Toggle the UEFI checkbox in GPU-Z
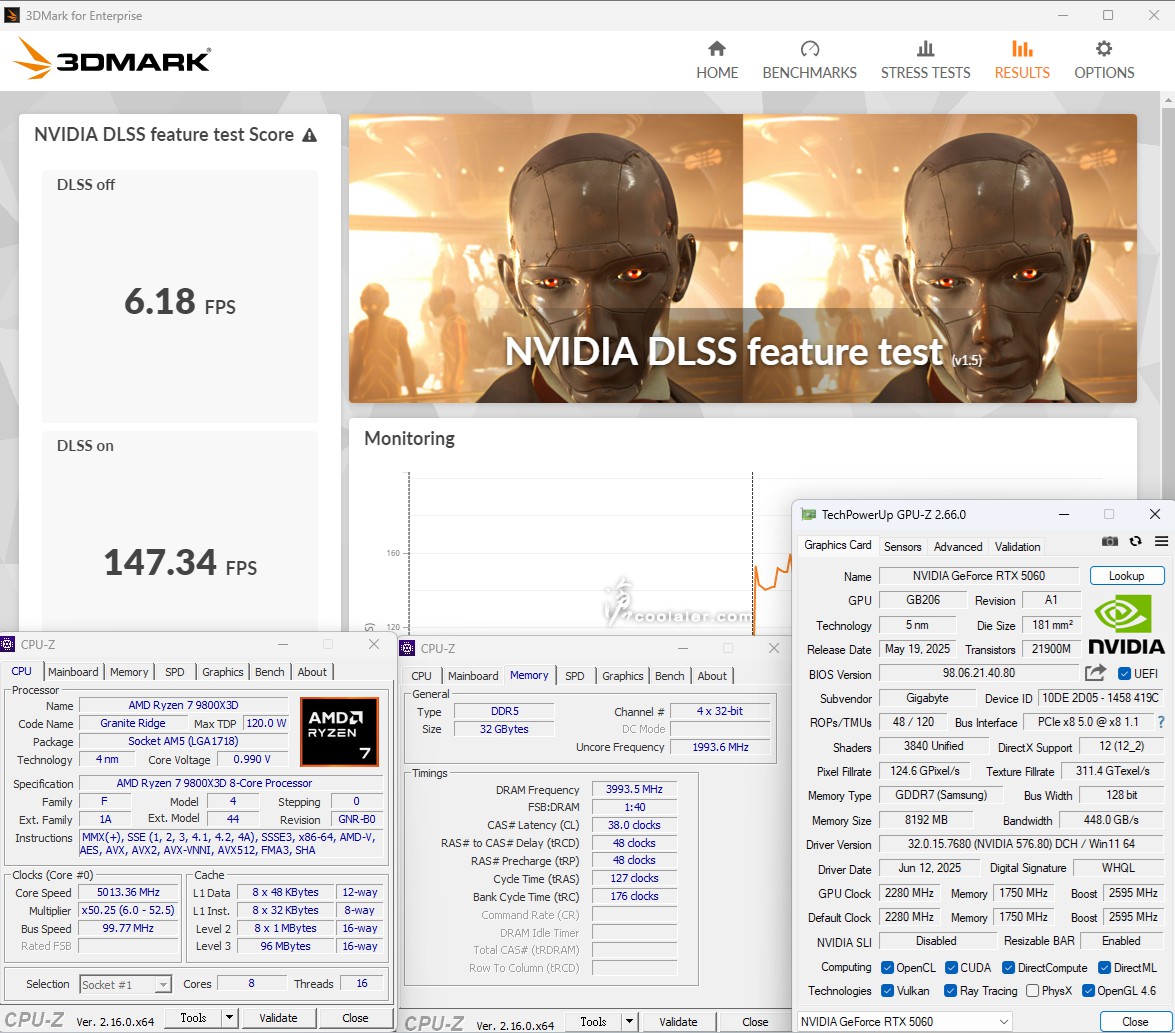Viewport: 1175px width, 1033px height. (x=1124, y=673)
